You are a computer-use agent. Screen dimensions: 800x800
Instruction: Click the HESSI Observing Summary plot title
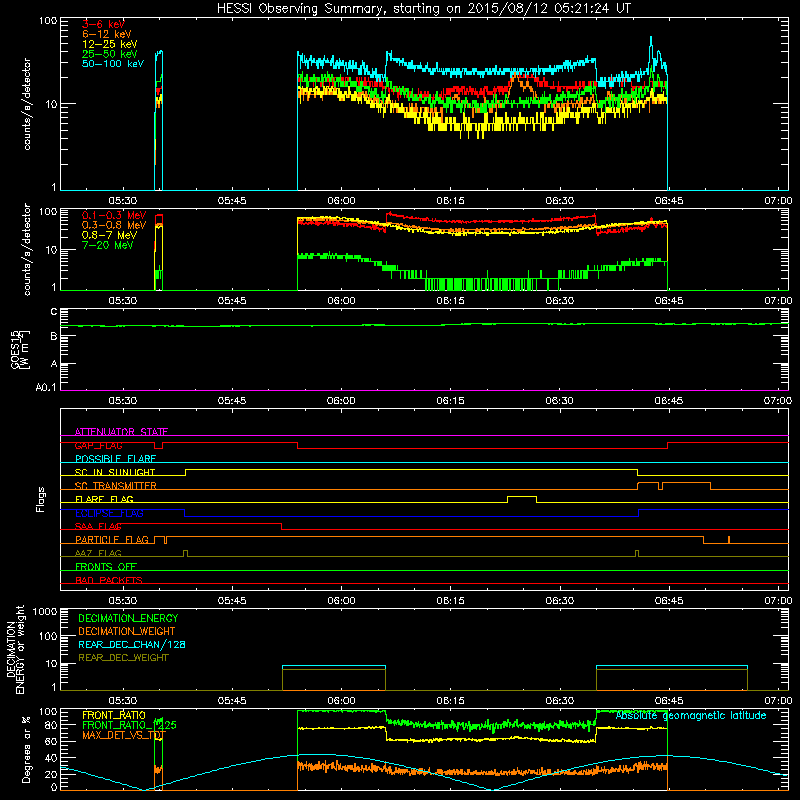click(423, 8)
